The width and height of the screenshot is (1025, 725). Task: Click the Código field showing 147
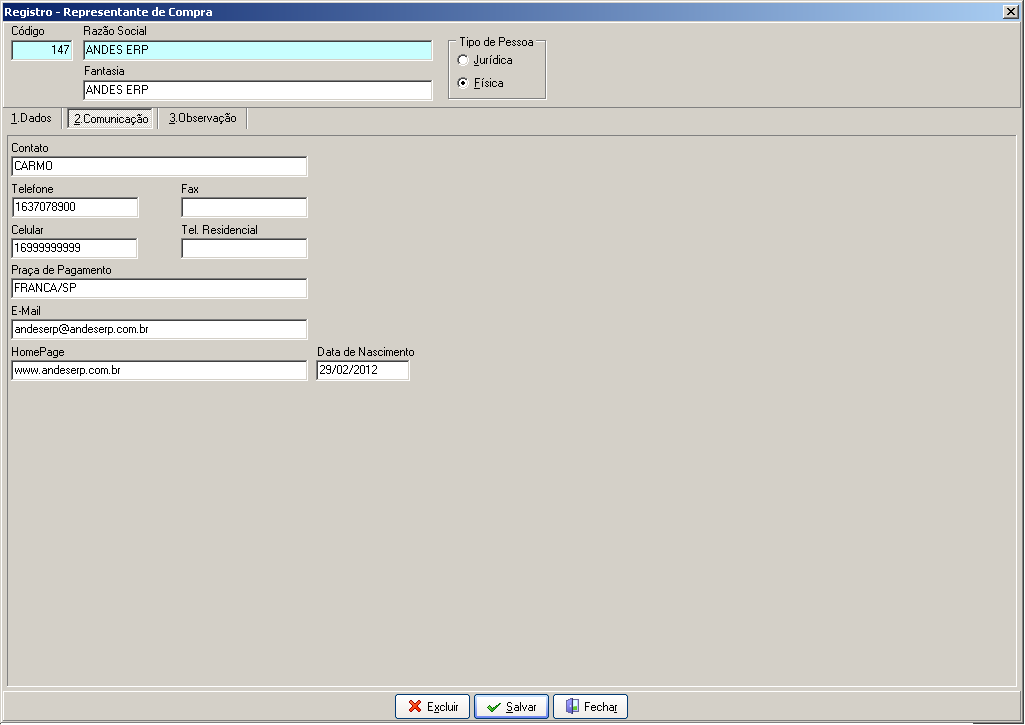point(42,50)
